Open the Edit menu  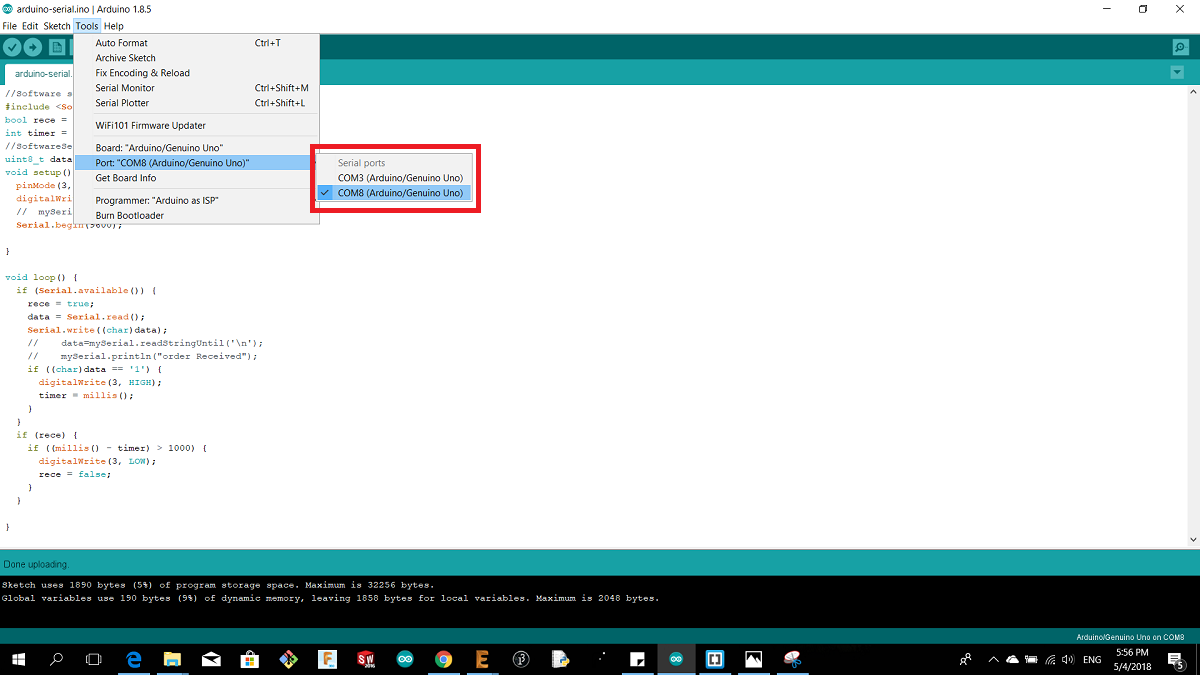30,26
